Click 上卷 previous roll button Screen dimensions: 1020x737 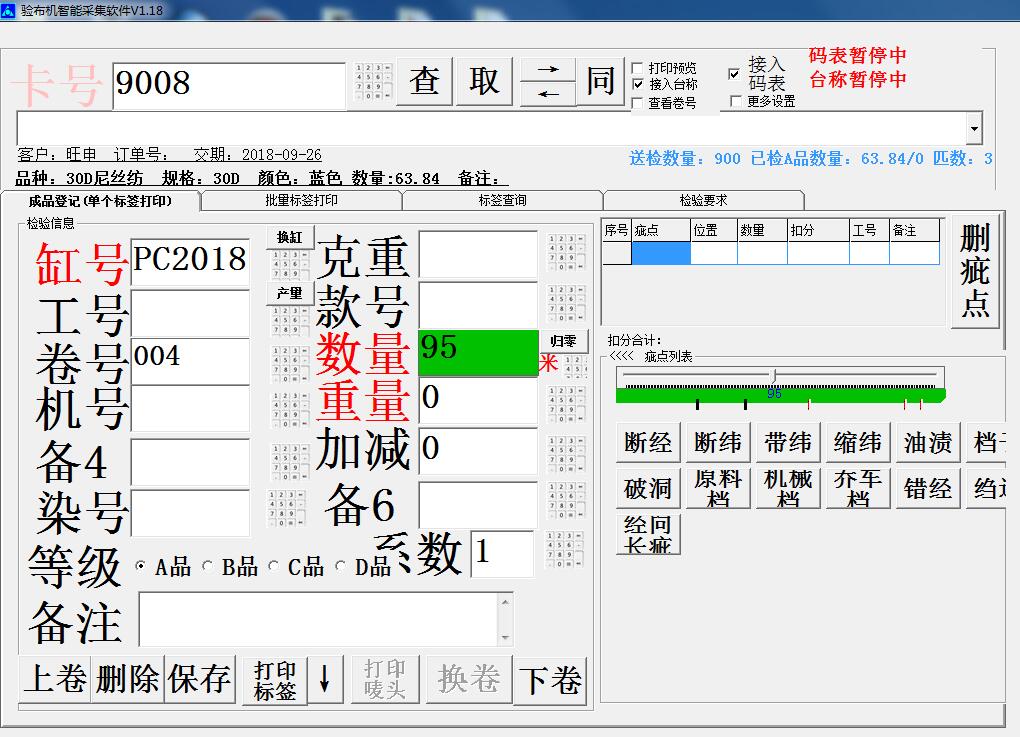[x=55, y=680]
